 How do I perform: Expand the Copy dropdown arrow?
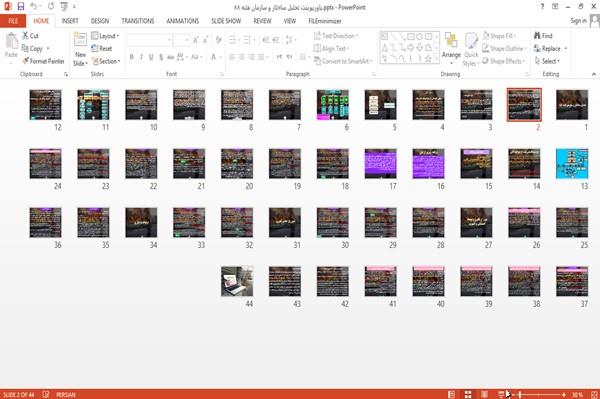pyautogui.click(x=48, y=49)
